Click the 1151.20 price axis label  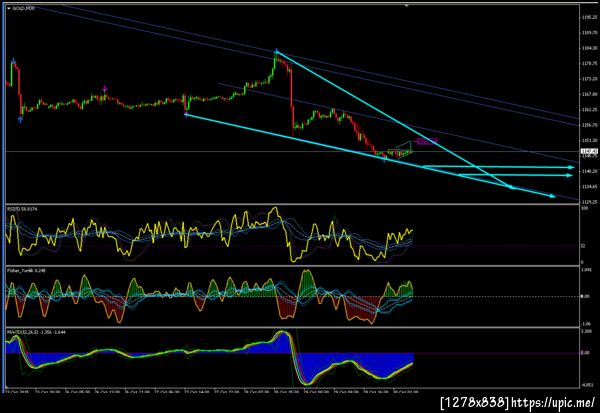(589, 140)
